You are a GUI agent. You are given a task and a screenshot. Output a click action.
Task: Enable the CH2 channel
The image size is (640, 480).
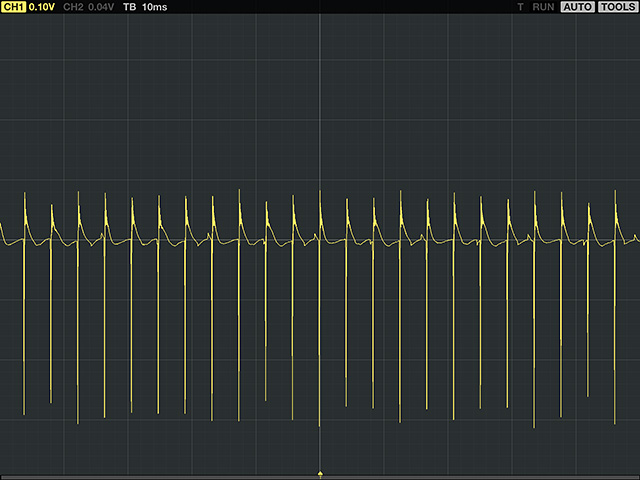(x=72, y=7)
